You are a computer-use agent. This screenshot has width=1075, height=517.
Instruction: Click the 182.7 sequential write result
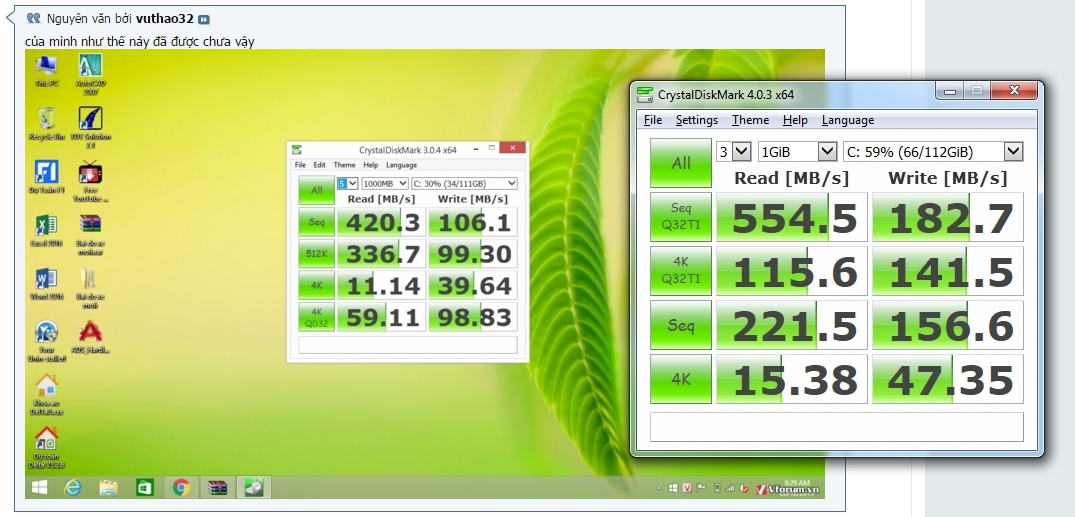click(947, 217)
